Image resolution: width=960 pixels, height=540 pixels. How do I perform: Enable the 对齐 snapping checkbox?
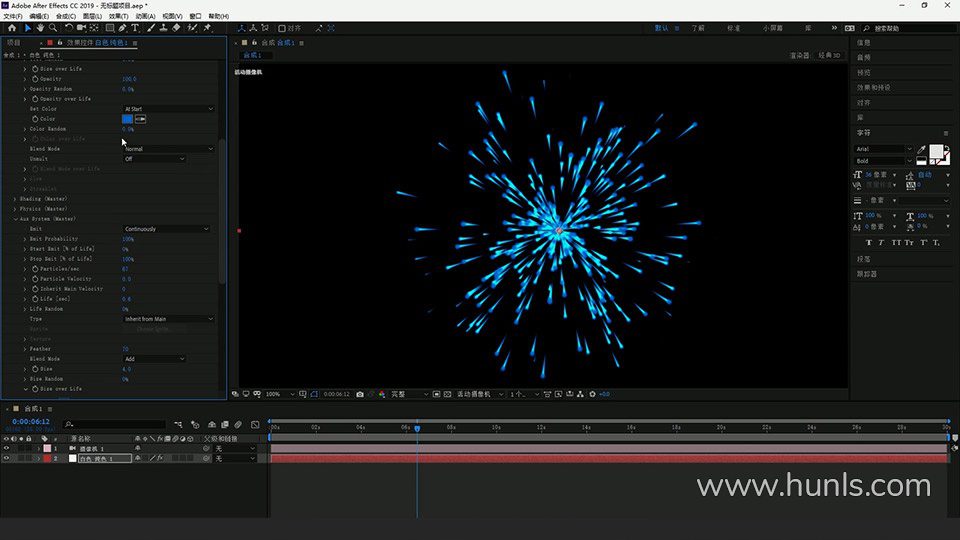click(282, 28)
